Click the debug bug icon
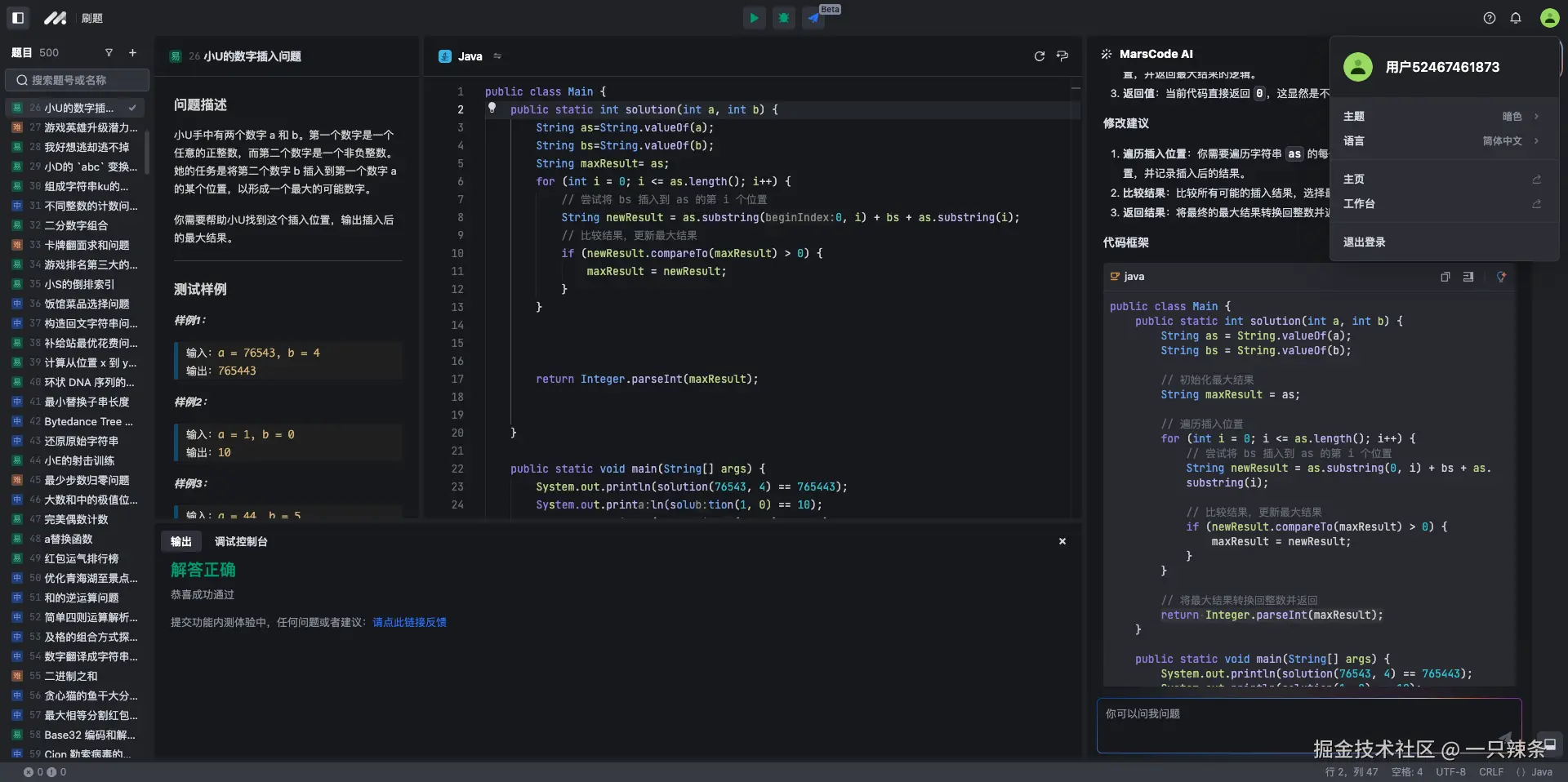This screenshot has width=1568, height=782. [x=784, y=18]
